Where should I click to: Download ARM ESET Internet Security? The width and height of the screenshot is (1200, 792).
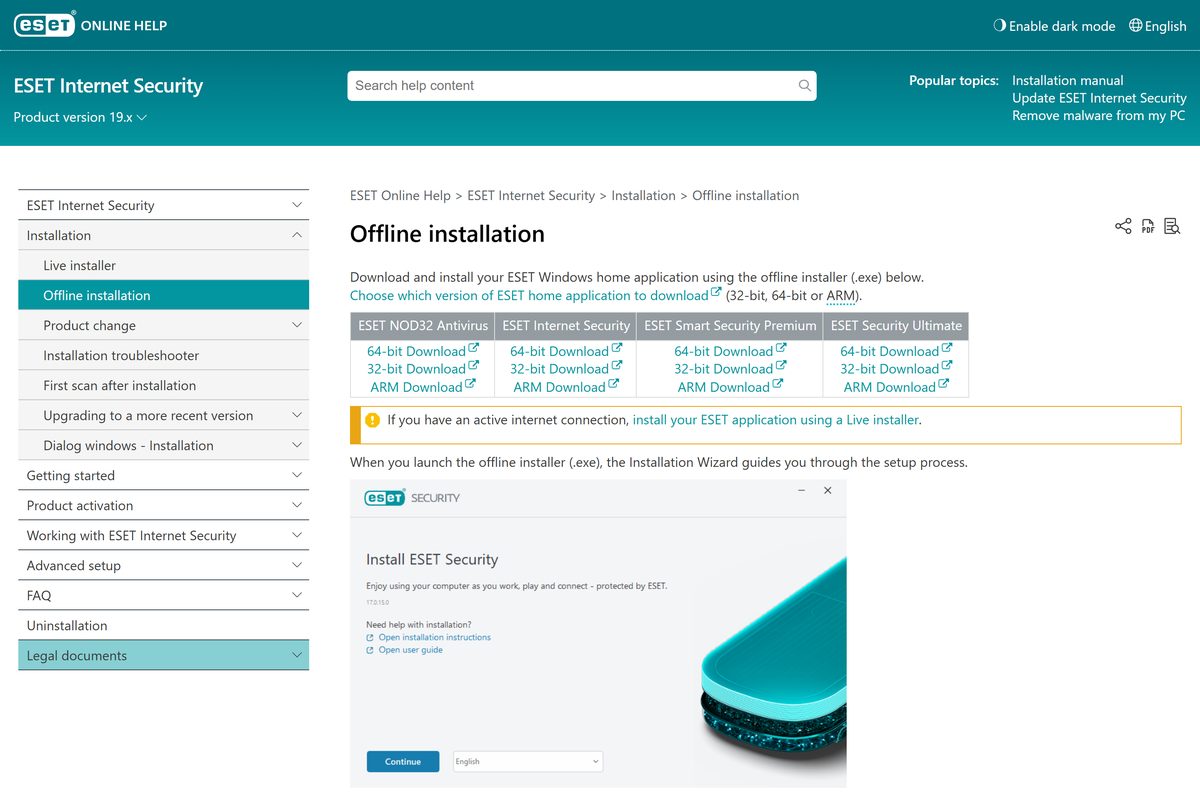point(566,387)
